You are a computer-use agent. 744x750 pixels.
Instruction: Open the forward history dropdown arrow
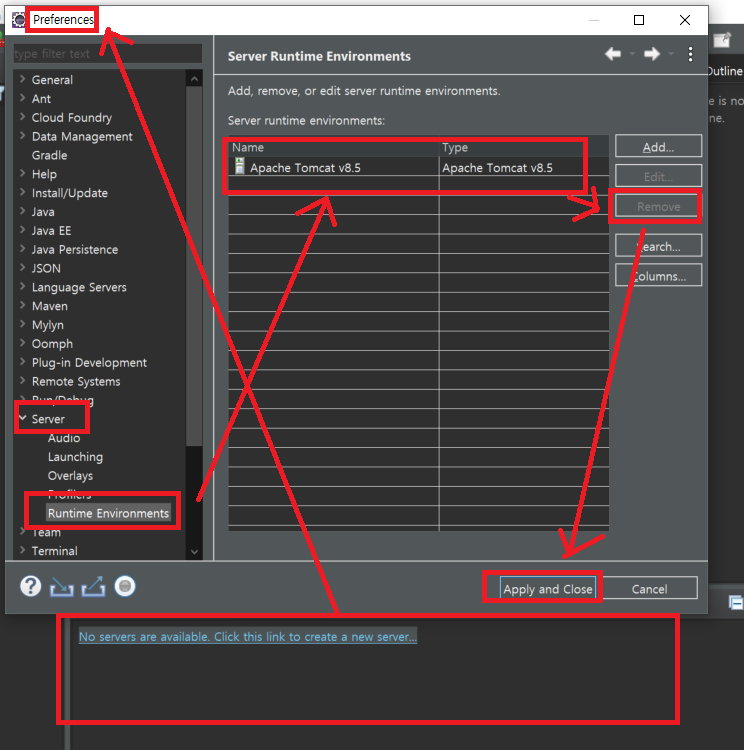point(671,54)
